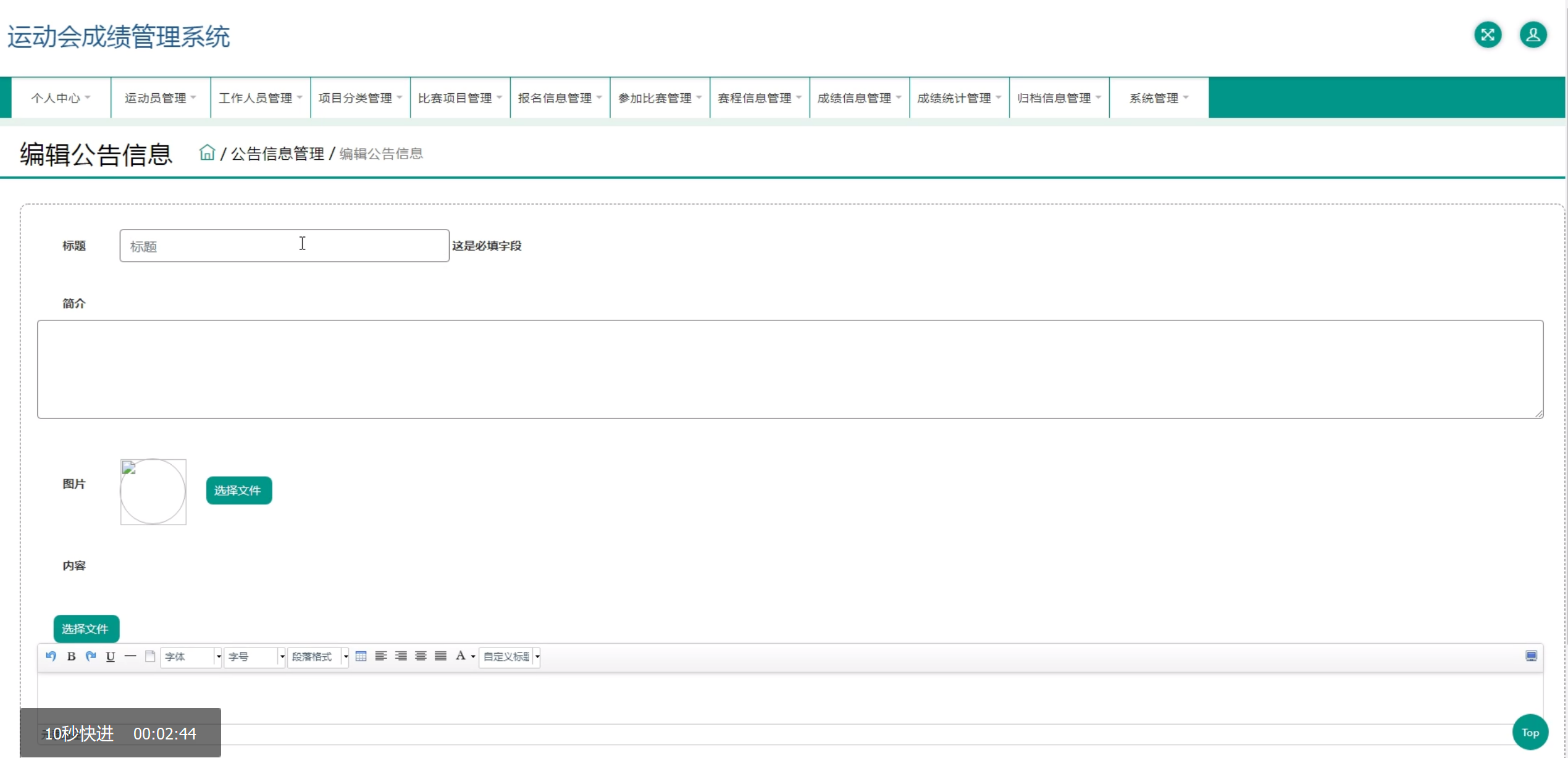Click the undo icon in editor toolbar

(51, 656)
